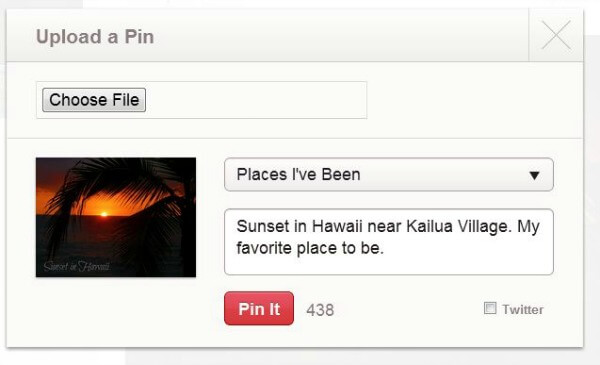Click the empty file path area beside Choose File
This screenshot has height=365, width=600.
click(256, 100)
